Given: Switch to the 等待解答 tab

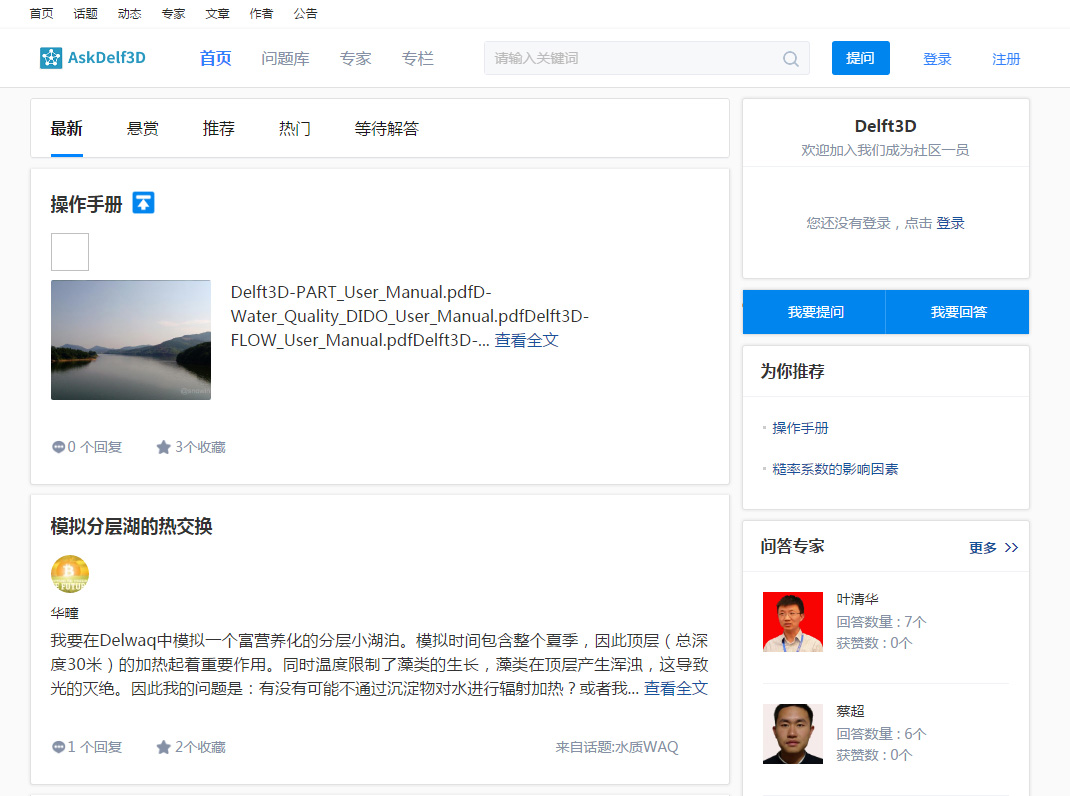Looking at the screenshot, I should click(386, 128).
